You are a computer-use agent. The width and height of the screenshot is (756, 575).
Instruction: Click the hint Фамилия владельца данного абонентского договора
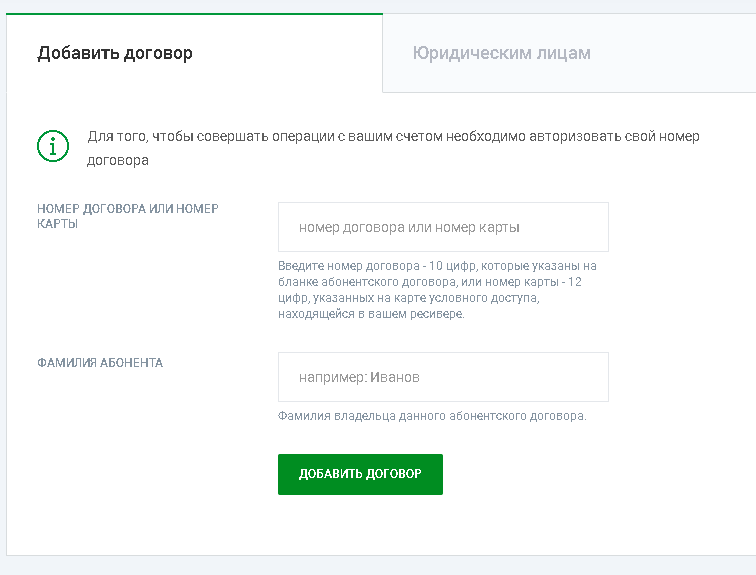[x=432, y=416]
